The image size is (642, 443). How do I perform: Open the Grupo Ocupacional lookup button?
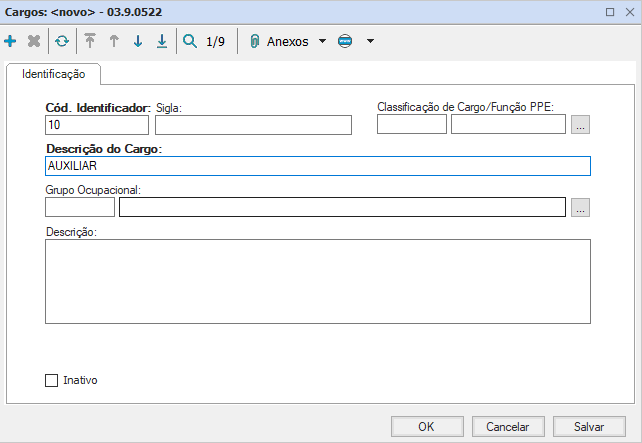pos(581,207)
